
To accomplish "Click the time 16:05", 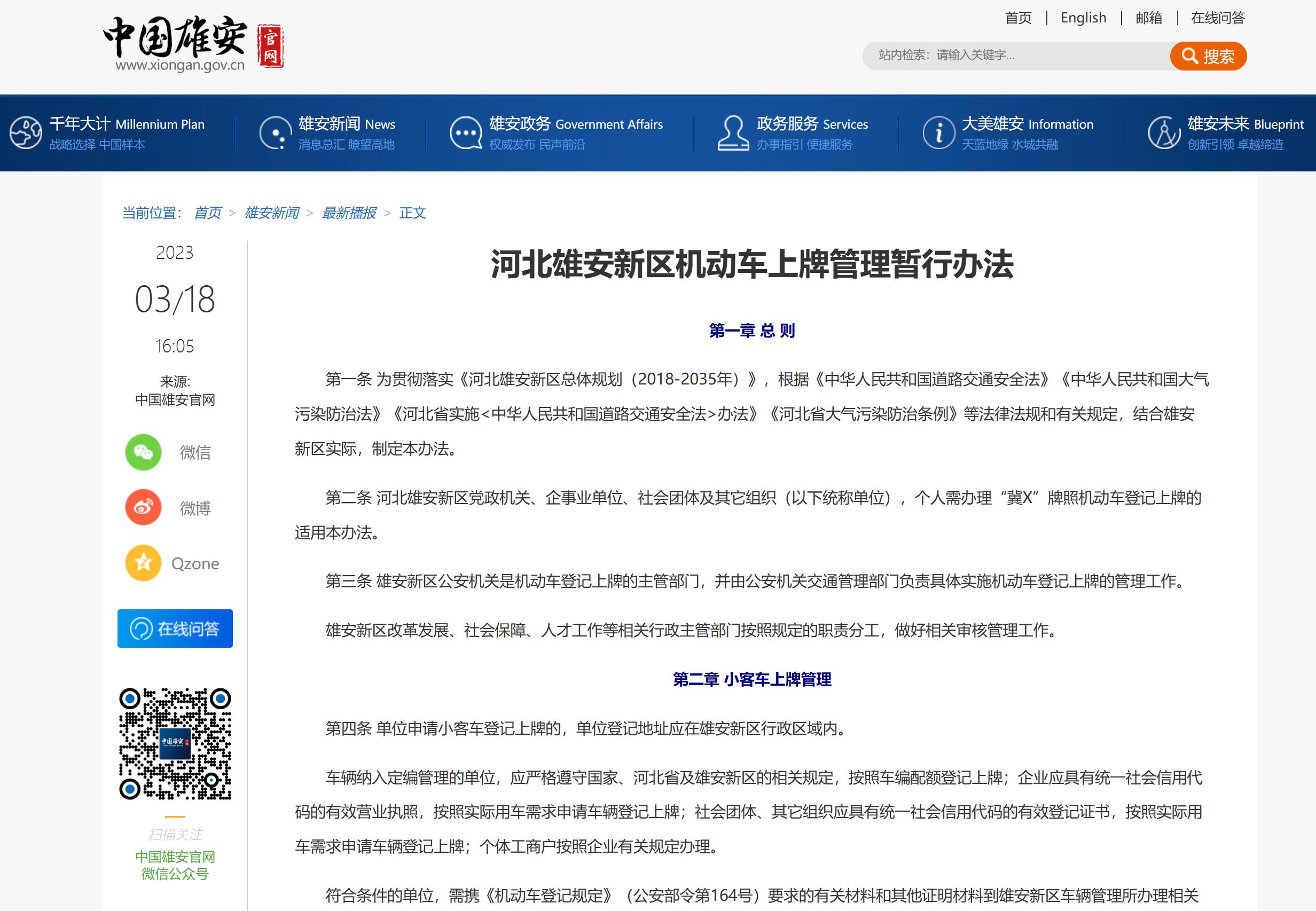I will click(x=175, y=347).
